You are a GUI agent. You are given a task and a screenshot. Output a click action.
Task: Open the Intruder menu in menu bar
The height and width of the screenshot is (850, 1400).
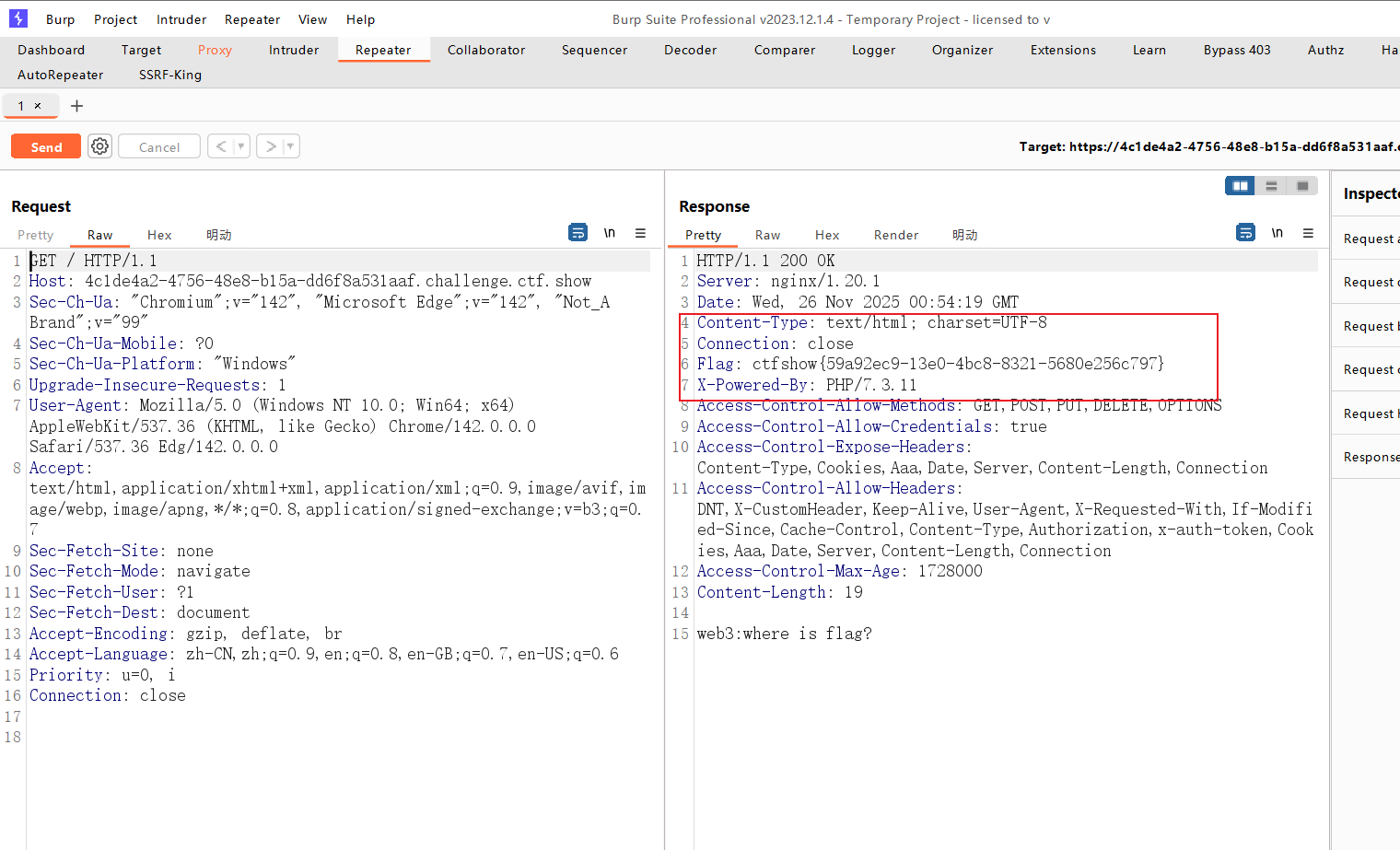pos(181,19)
